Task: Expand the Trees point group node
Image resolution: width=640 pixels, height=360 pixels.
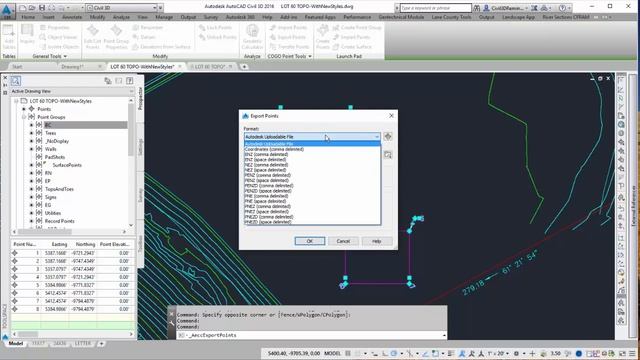Action: [32, 133]
